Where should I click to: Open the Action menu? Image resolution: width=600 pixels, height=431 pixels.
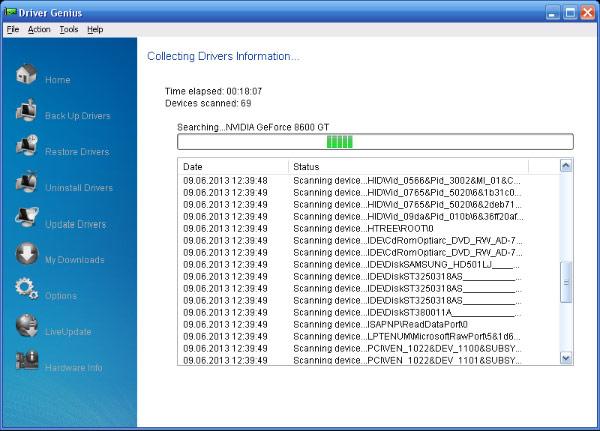39,29
